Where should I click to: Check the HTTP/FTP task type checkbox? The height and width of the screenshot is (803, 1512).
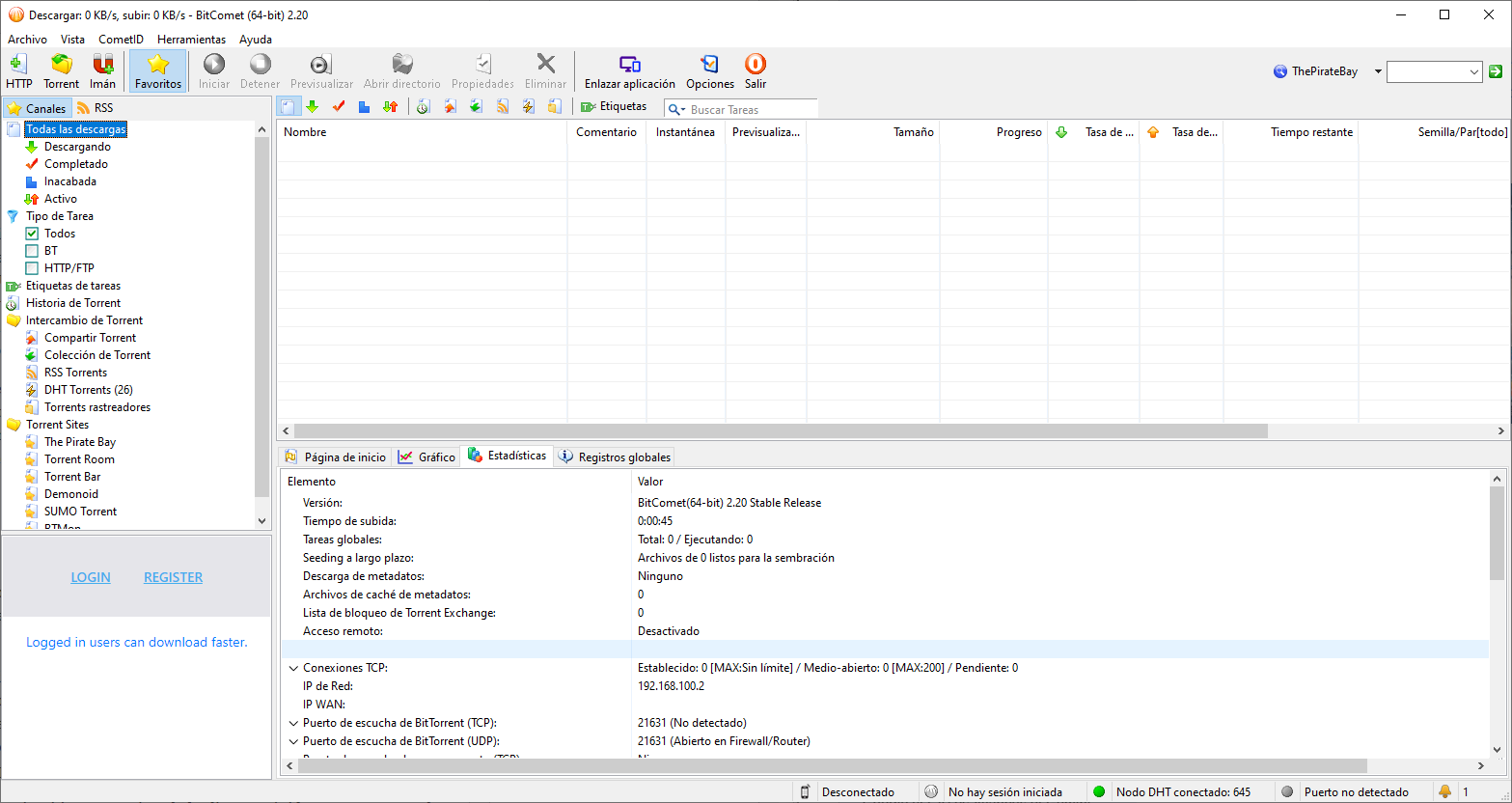[x=32, y=268]
